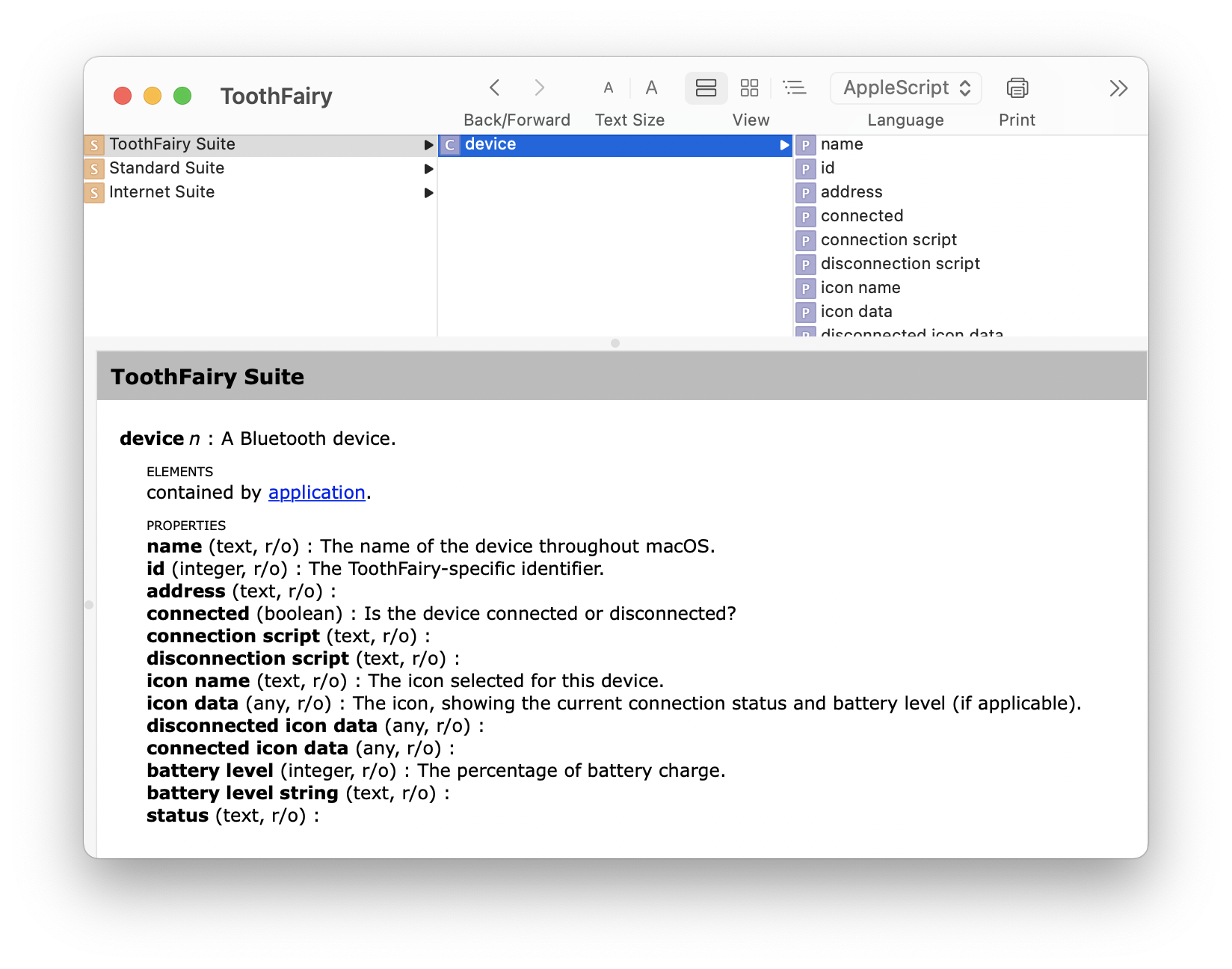Click the 'connected icon data' definition

[x=300, y=748]
